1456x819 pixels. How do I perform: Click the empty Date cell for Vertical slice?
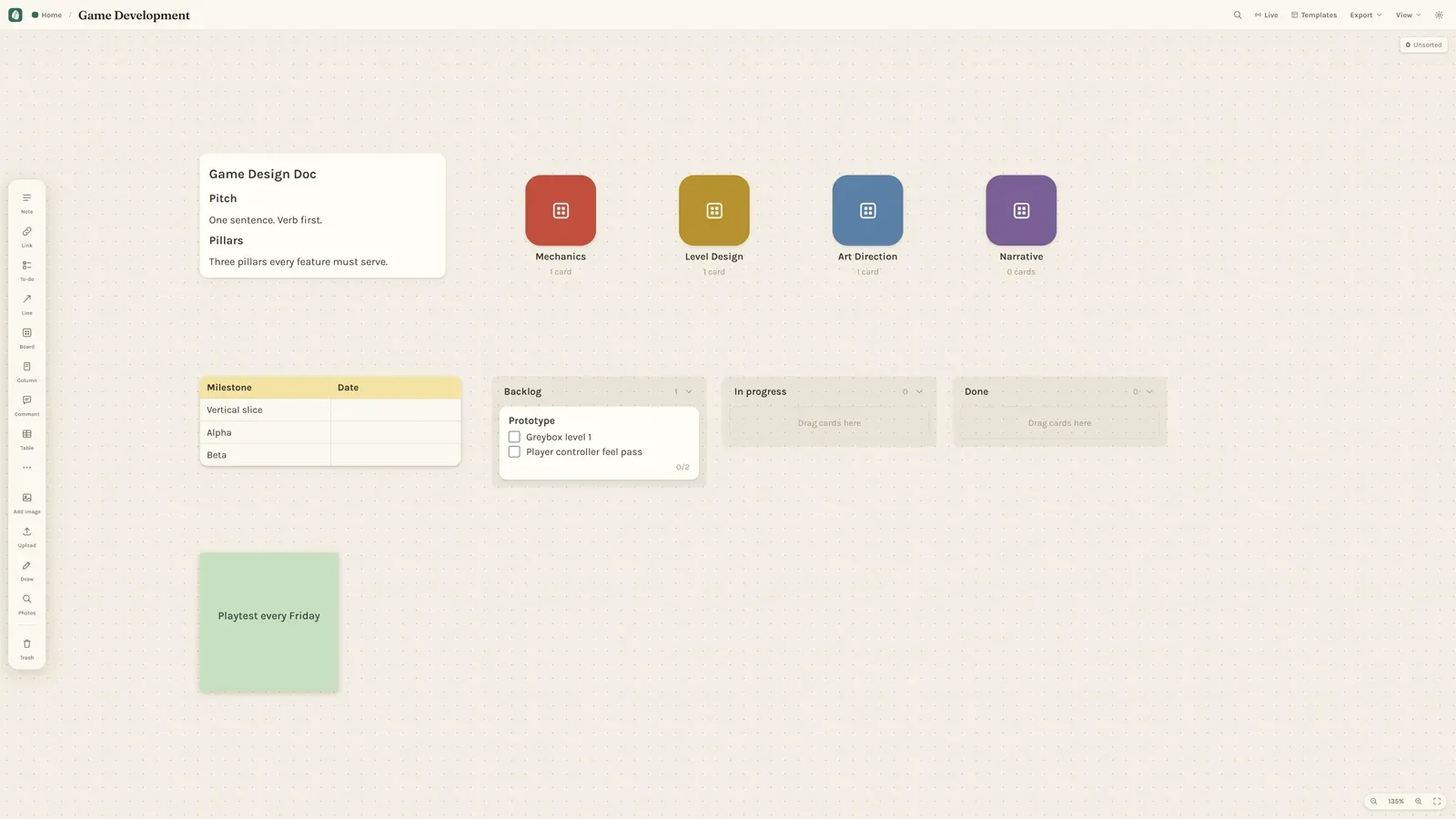pos(396,410)
